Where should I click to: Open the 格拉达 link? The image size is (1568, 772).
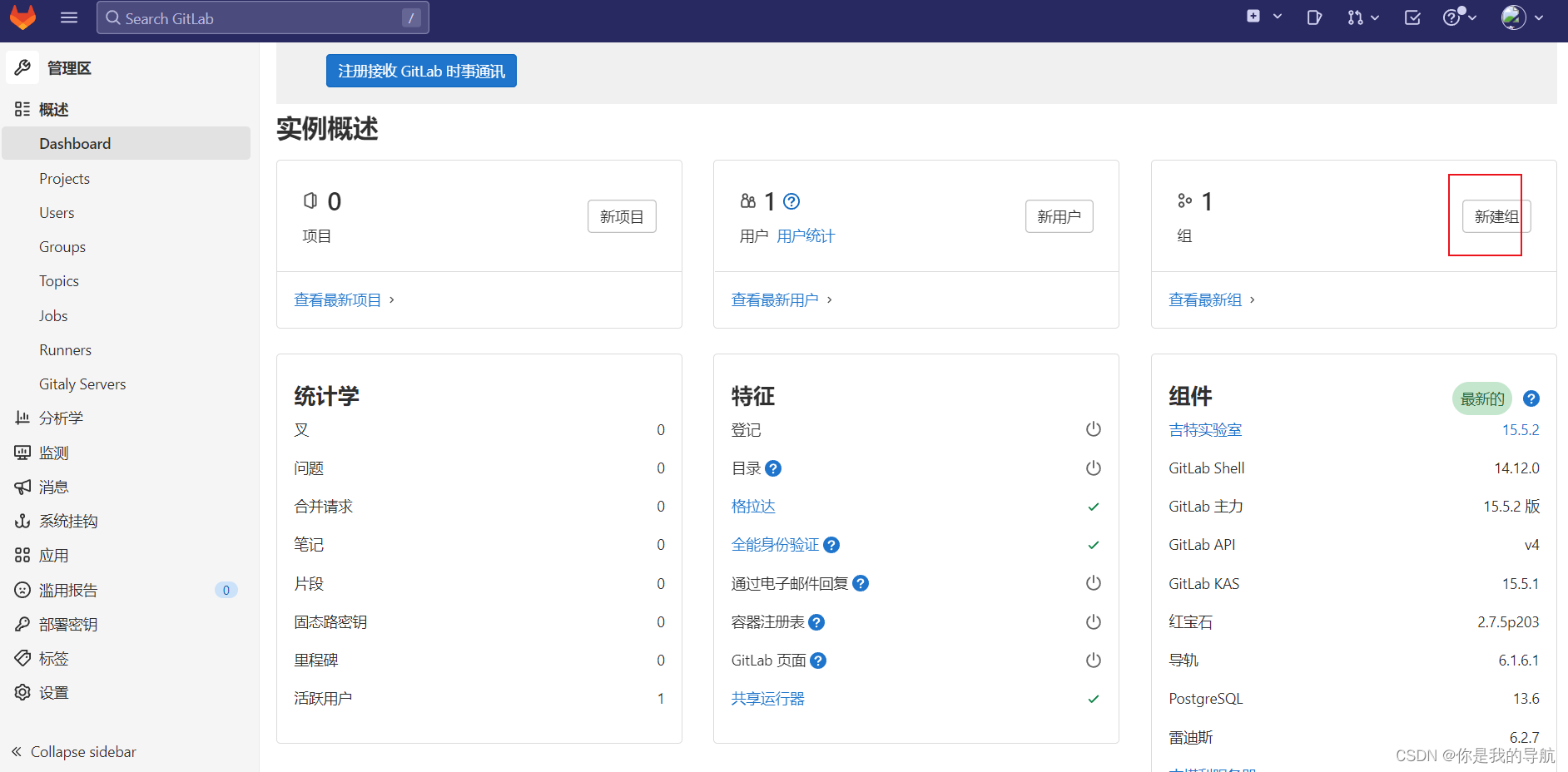point(753,507)
